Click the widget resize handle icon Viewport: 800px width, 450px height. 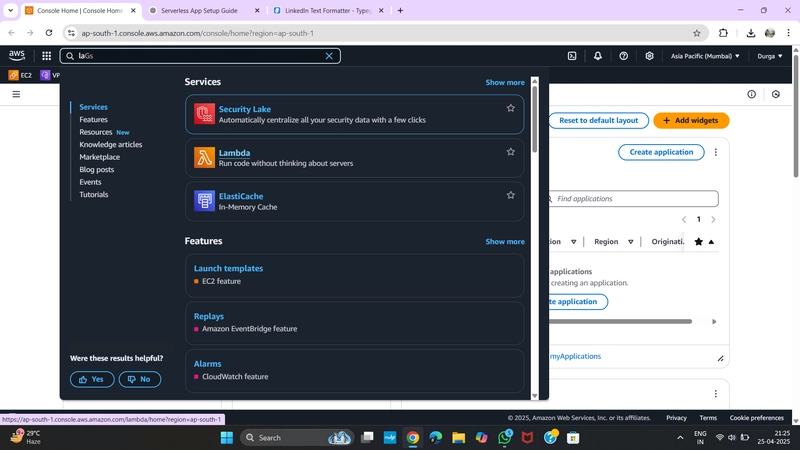720,359
